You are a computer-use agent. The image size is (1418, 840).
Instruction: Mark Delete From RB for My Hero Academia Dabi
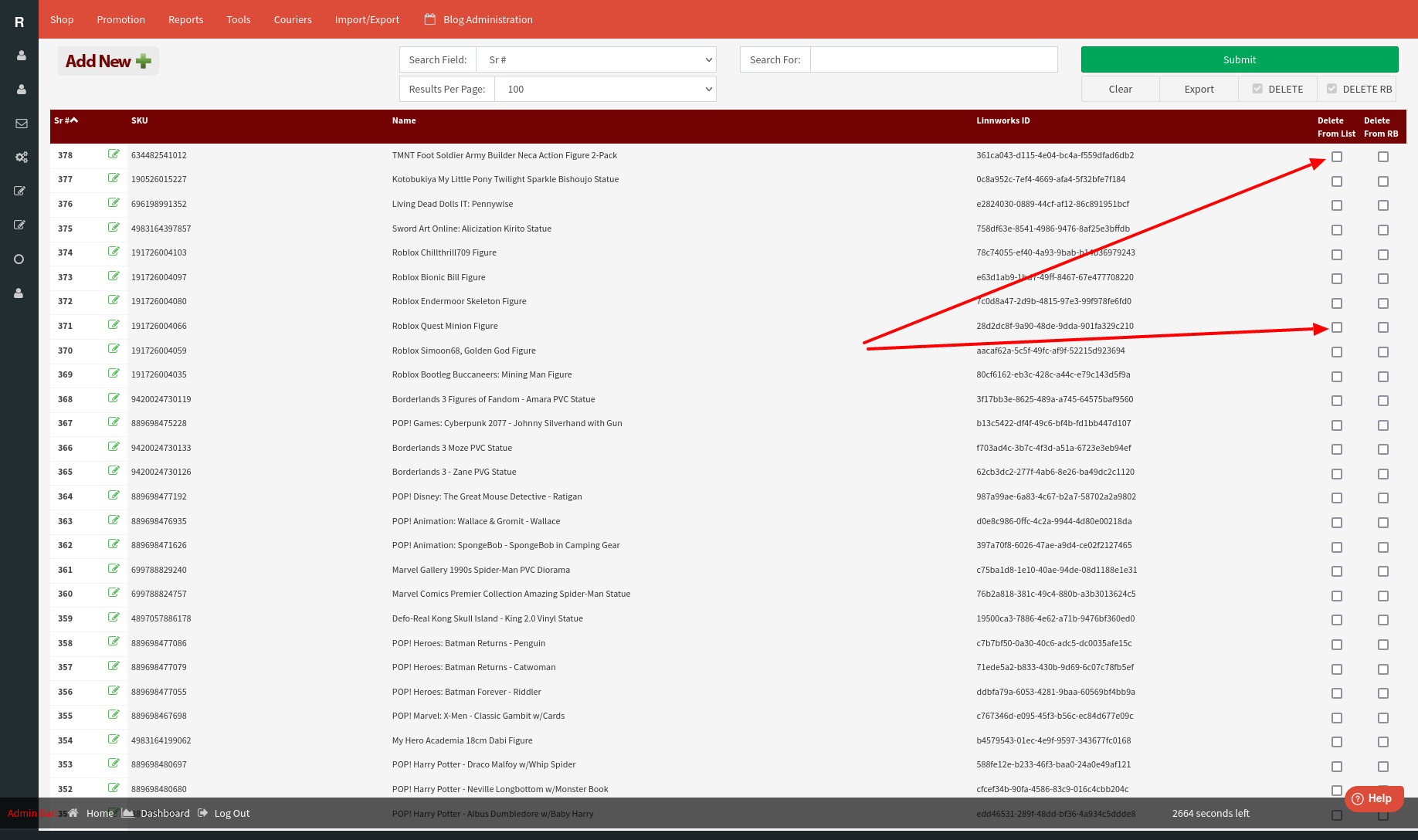pos(1383,742)
